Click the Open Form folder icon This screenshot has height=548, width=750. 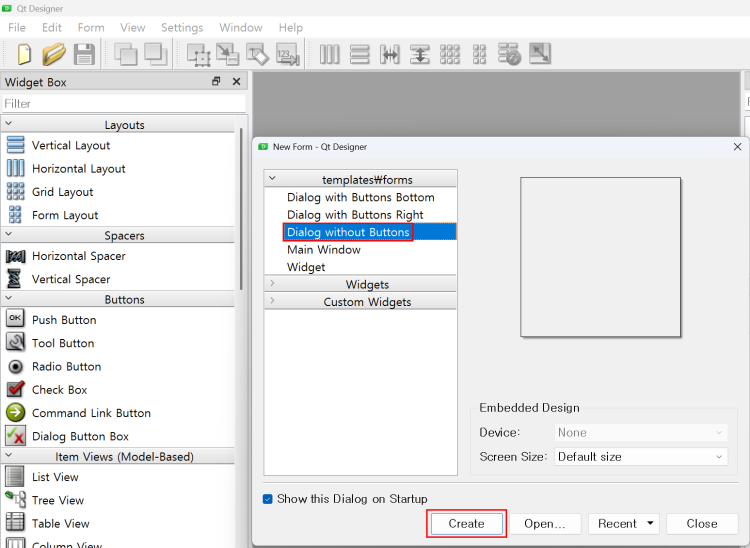tap(54, 54)
